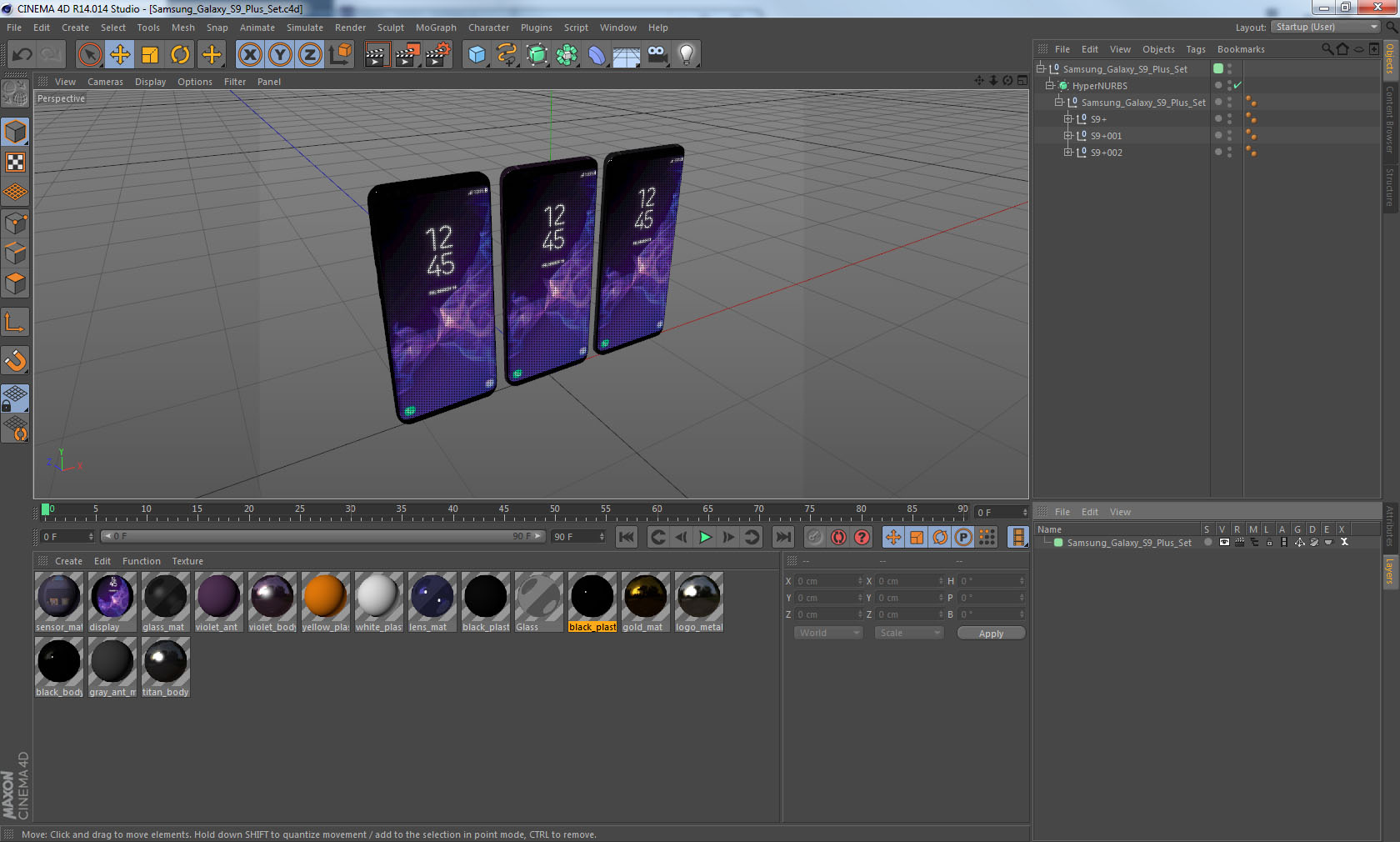The image size is (1400, 842).
Task: Toggle layer view eye icon
Action: 1224,542
